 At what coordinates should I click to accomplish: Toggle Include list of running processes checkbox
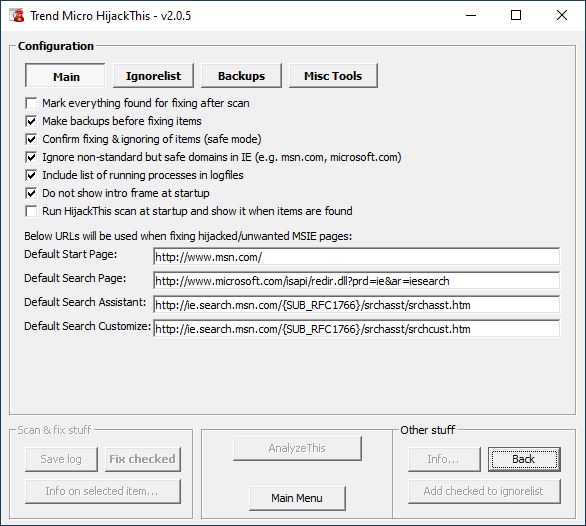(31, 175)
